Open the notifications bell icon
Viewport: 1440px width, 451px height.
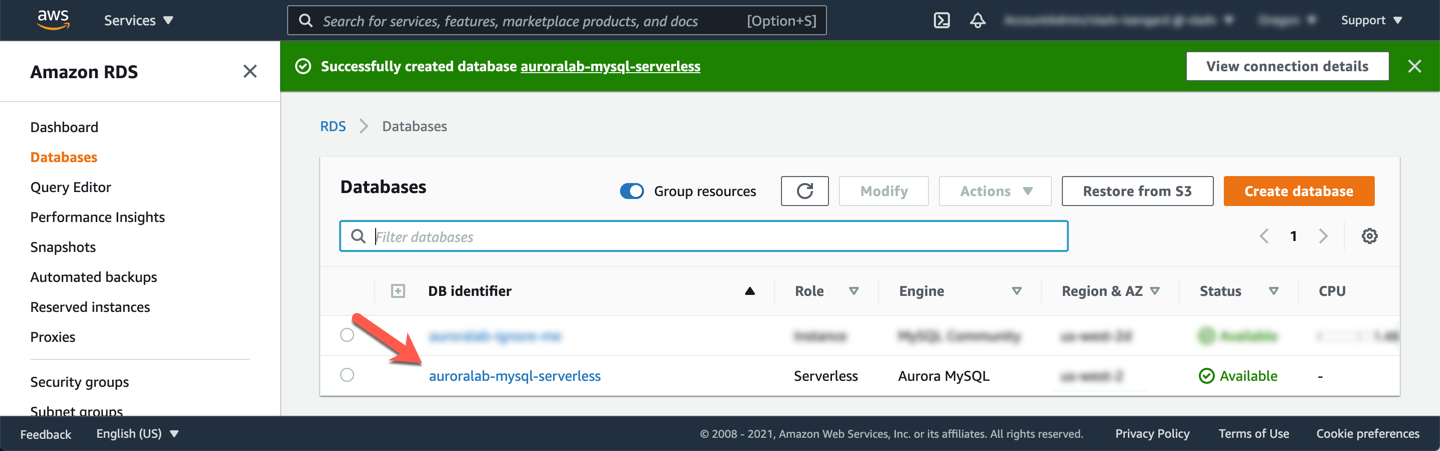[x=978, y=20]
